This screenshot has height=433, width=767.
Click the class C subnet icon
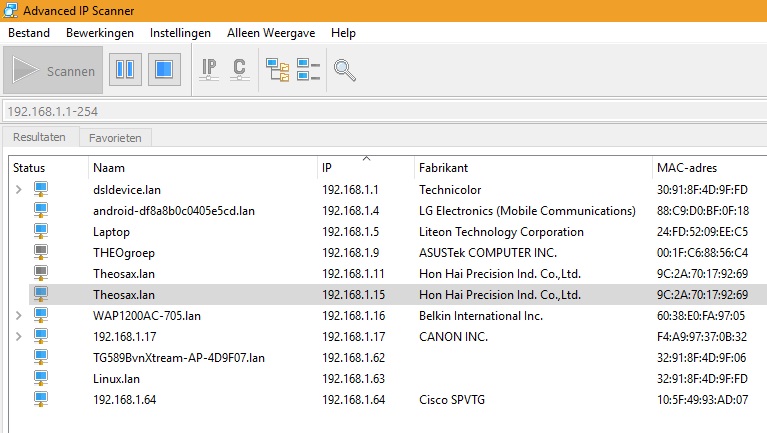click(x=239, y=69)
